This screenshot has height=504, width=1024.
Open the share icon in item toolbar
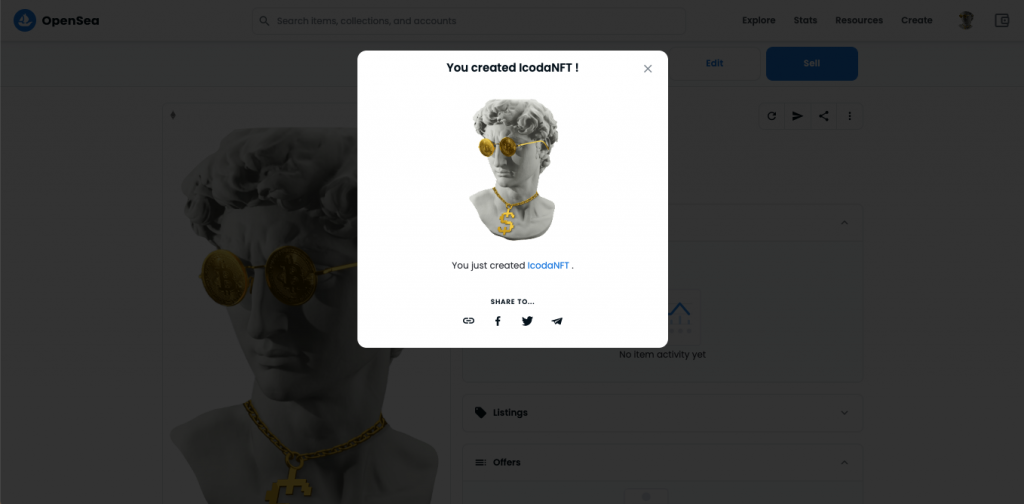(x=824, y=116)
